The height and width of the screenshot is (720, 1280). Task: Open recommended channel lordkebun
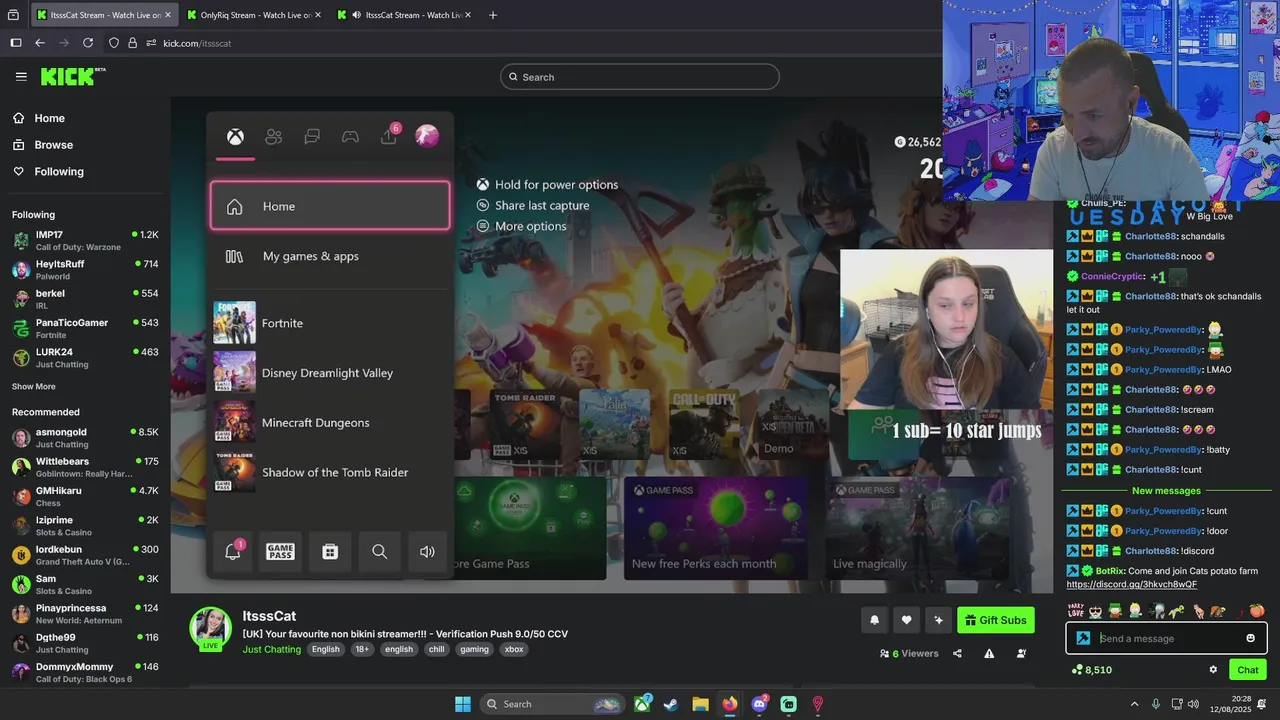point(85,554)
